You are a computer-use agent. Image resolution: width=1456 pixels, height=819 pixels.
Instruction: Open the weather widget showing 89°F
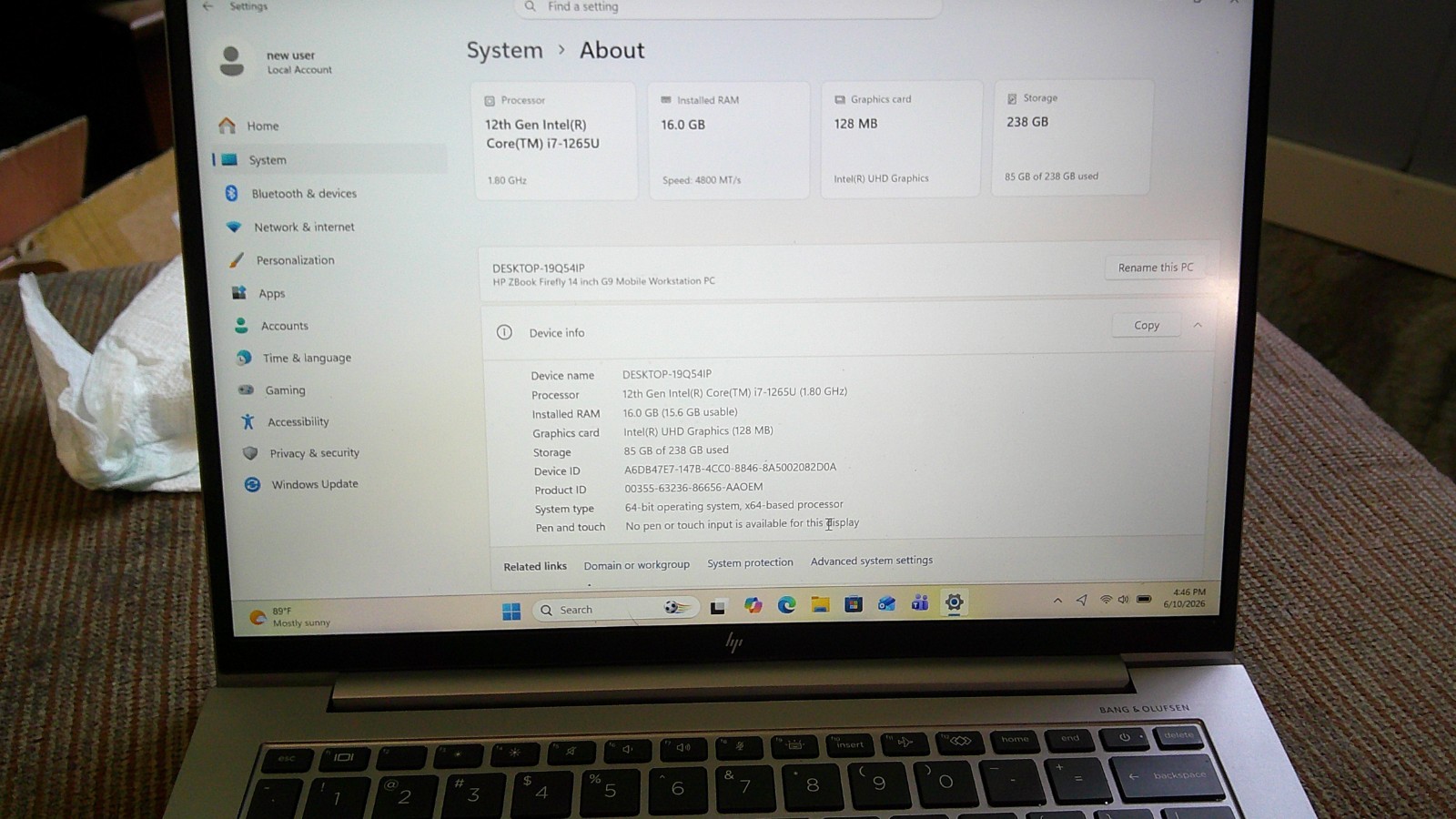tap(289, 617)
